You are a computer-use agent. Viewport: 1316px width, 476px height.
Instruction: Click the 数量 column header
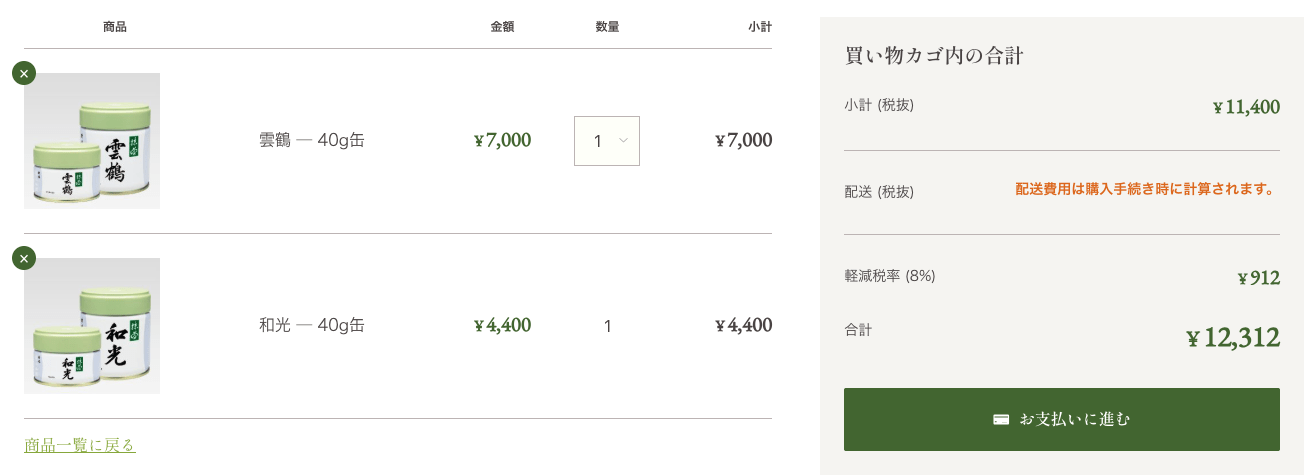pos(607,27)
